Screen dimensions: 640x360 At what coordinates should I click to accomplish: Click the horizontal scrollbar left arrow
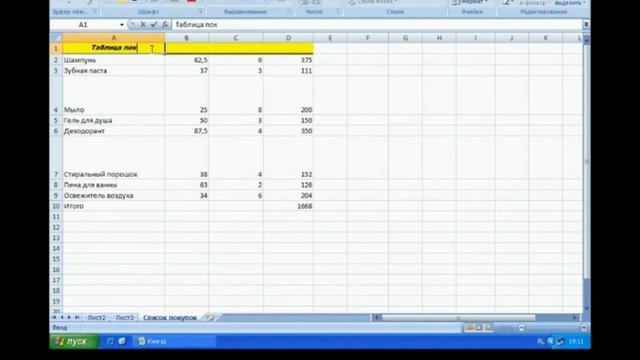(x=376, y=318)
